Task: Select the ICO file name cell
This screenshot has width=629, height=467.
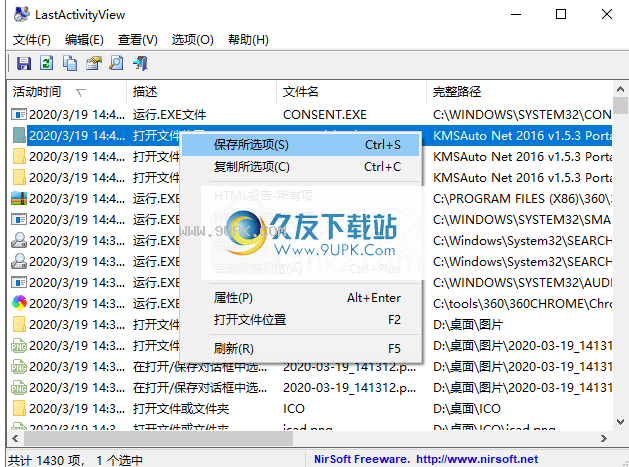Action: click(x=294, y=408)
